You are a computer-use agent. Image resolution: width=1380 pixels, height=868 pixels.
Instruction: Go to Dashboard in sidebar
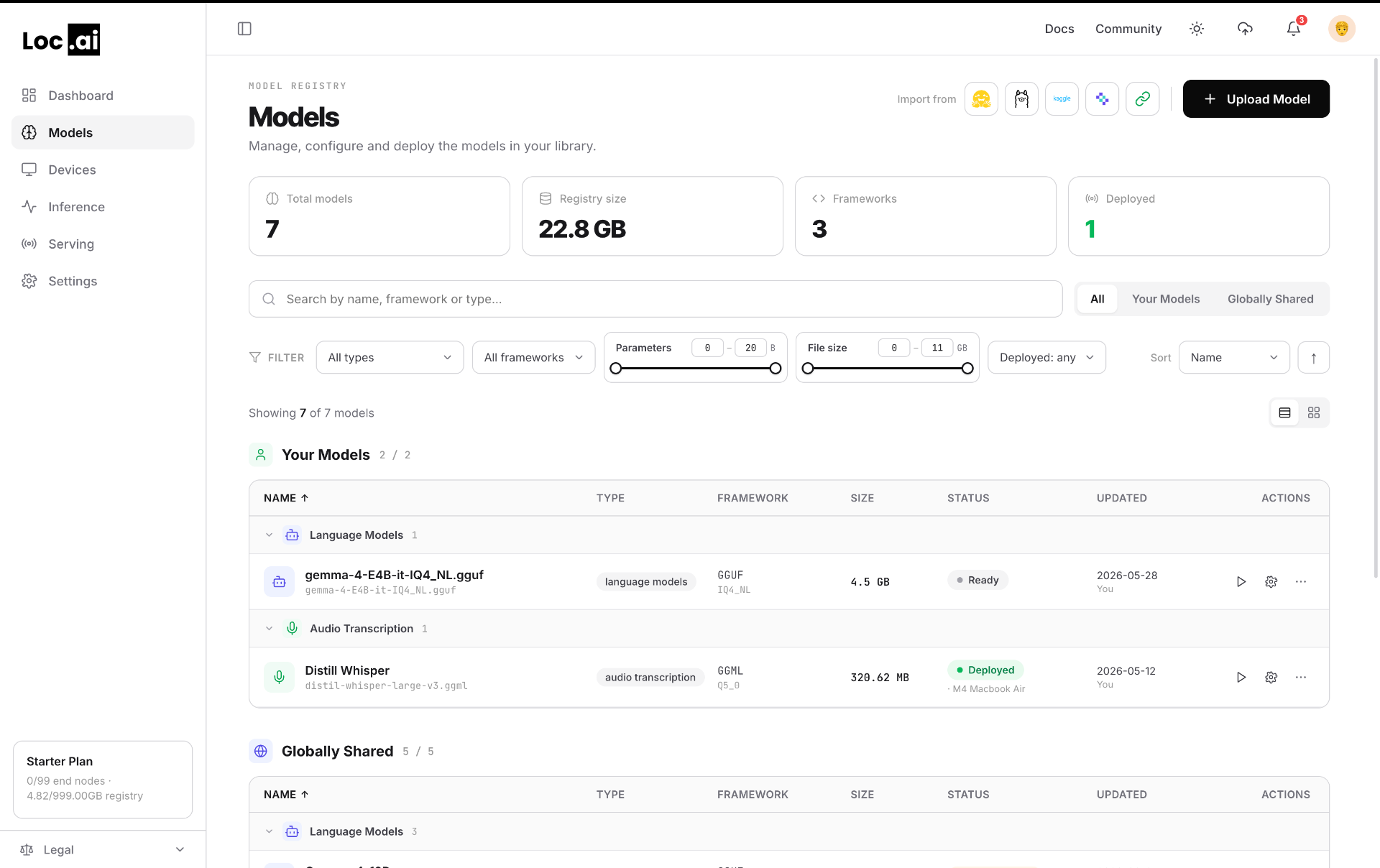coord(103,96)
